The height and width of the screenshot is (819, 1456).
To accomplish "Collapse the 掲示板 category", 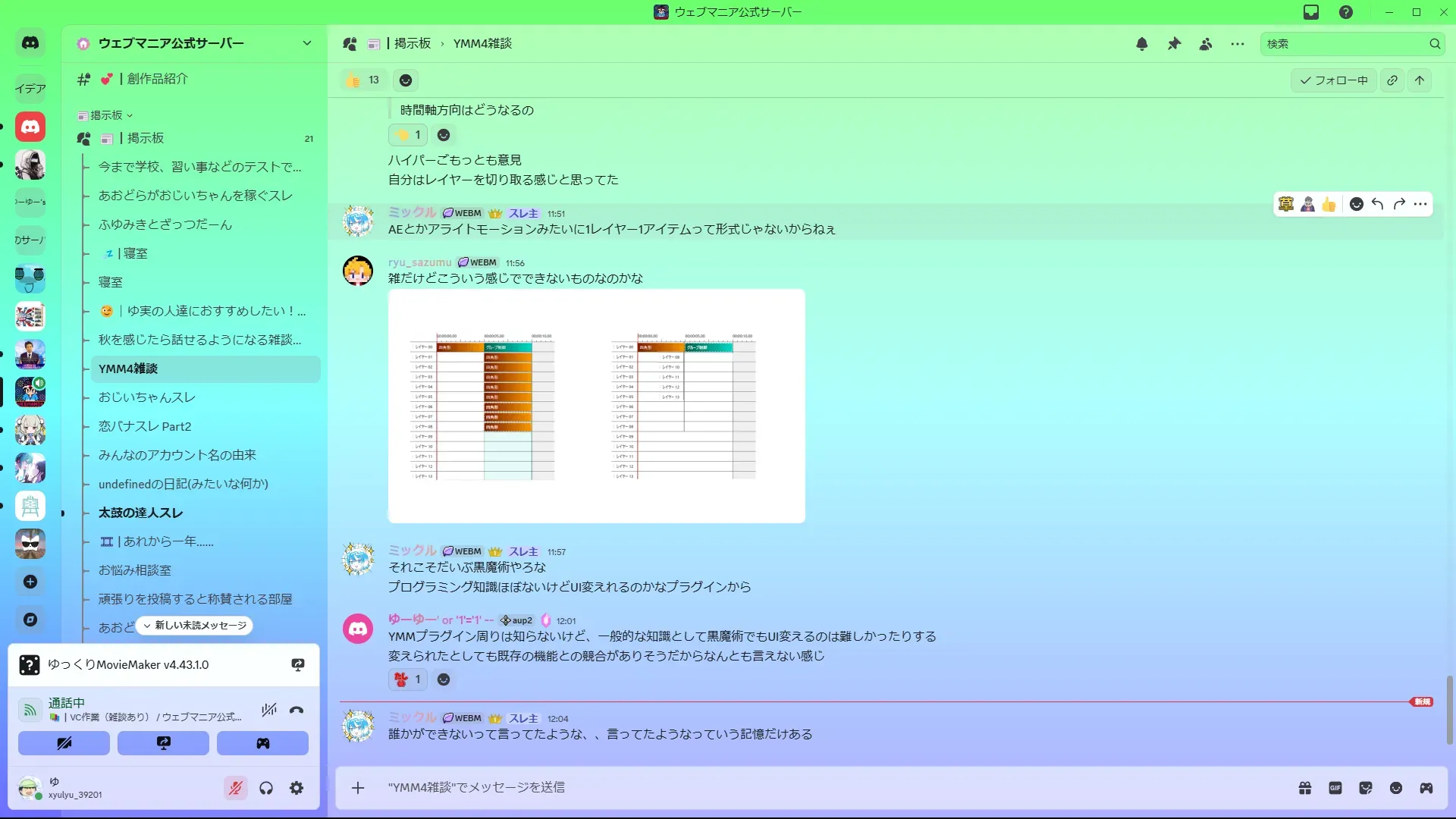I will pyautogui.click(x=106, y=115).
